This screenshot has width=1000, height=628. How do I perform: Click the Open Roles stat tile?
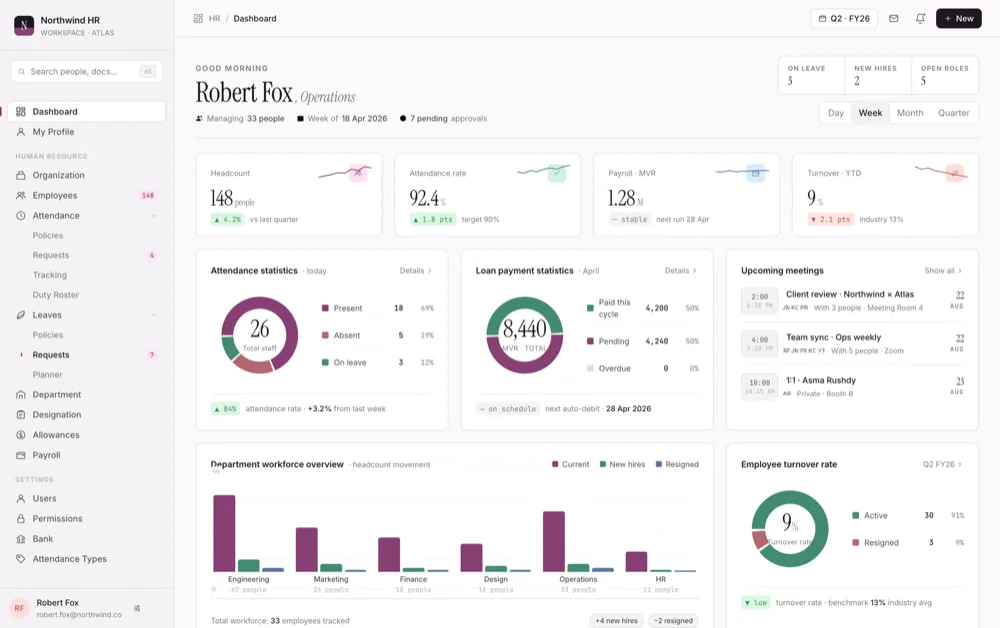pos(945,75)
